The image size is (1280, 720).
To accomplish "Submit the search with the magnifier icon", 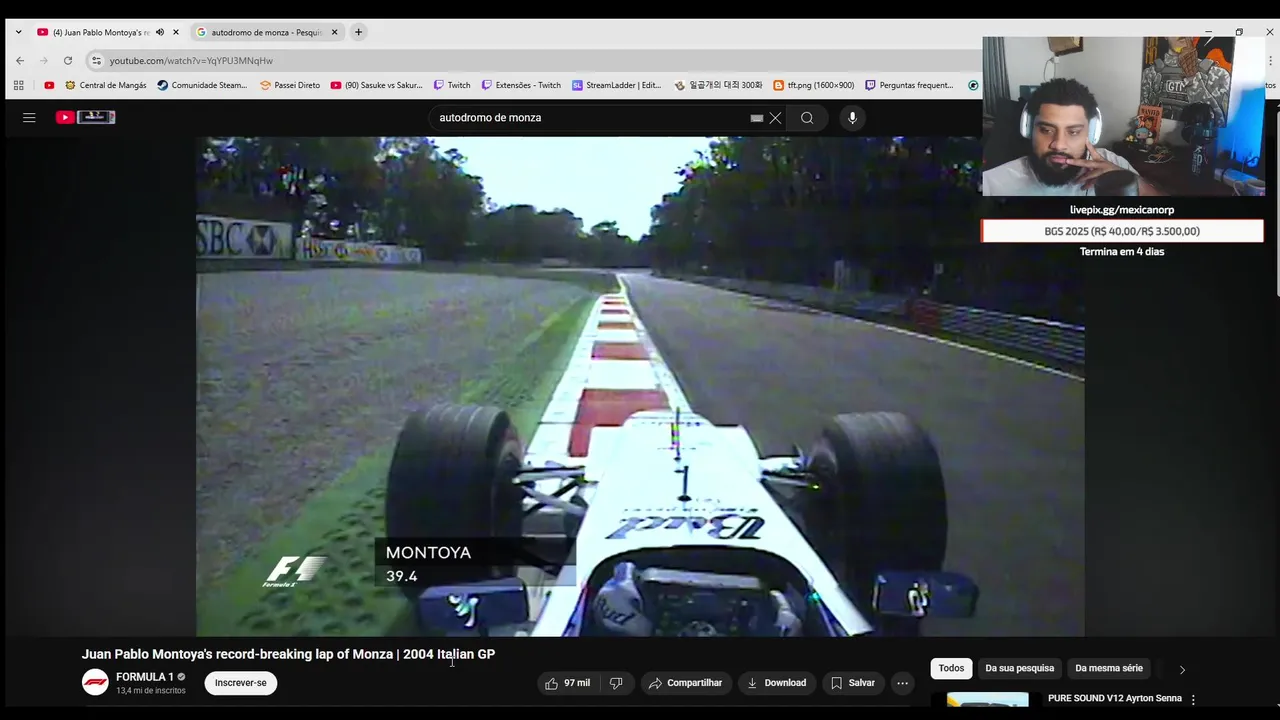I will pyautogui.click(x=807, y=118).
